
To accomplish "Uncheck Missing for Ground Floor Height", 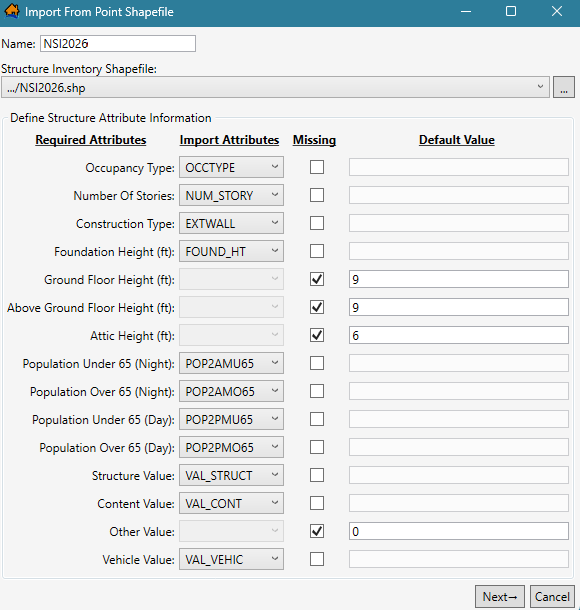I will (317, 279).
